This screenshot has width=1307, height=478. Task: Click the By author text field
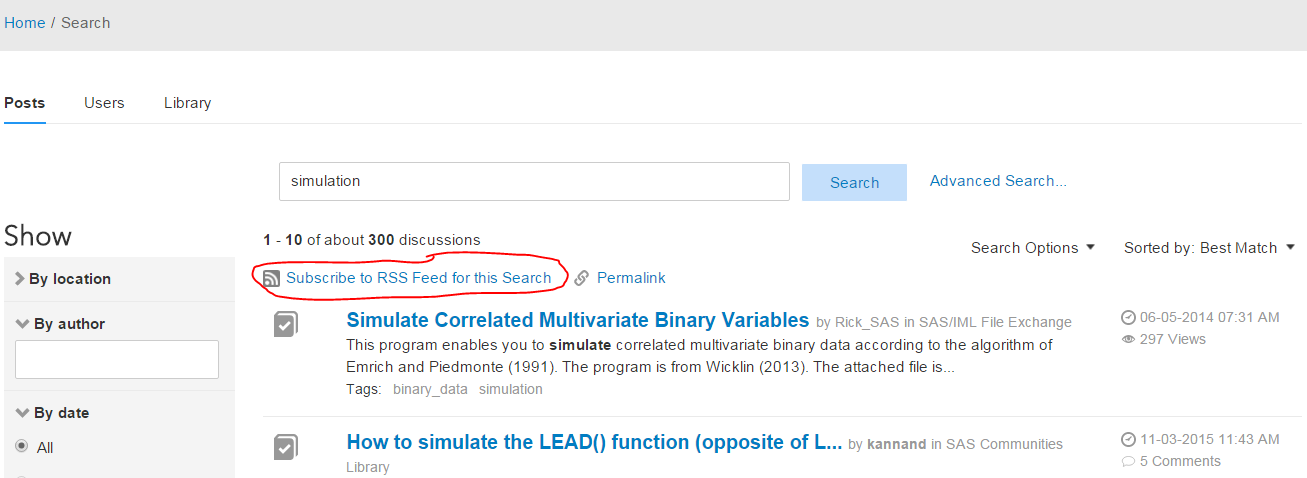117,360
